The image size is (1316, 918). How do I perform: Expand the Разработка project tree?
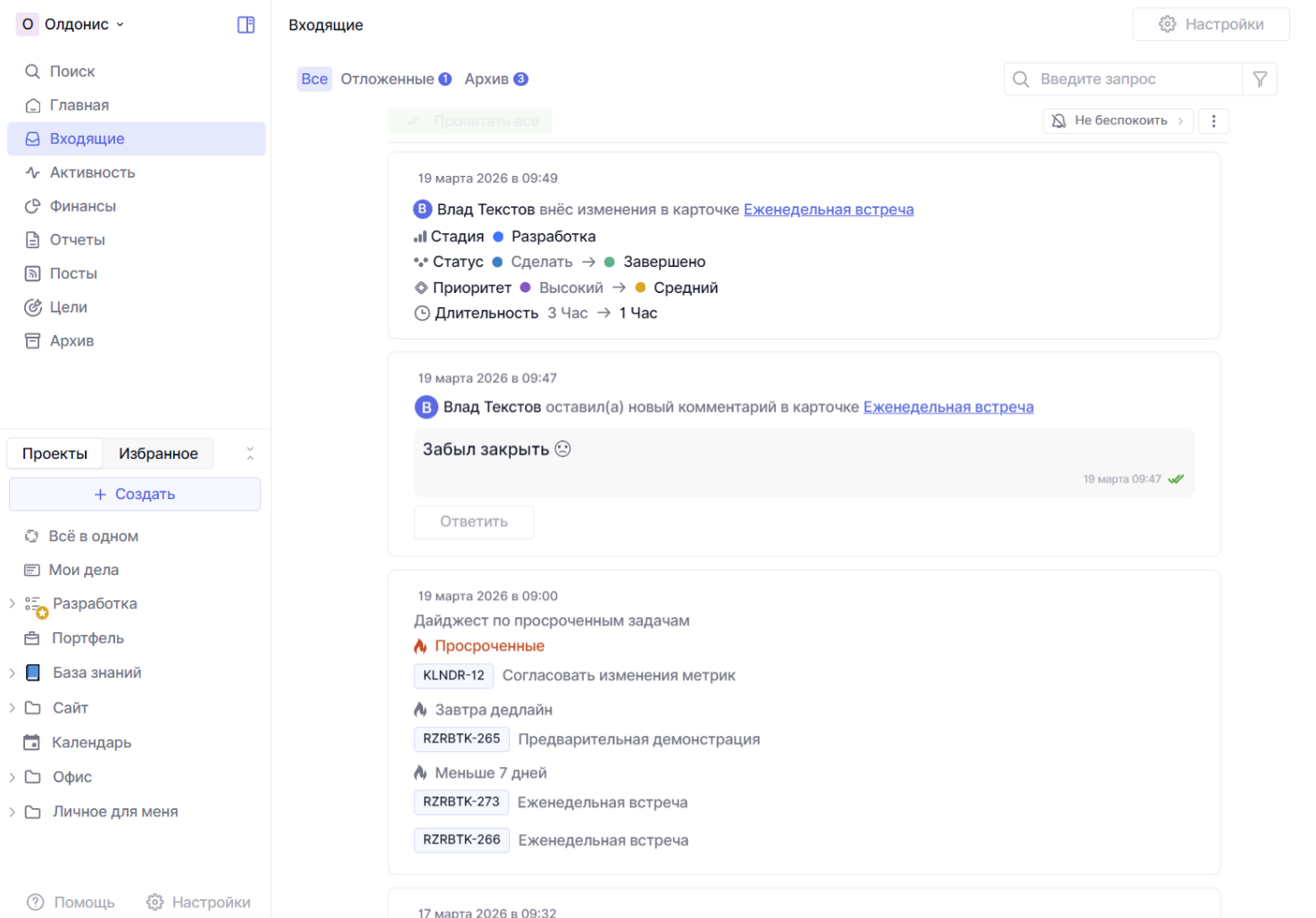coord(12,604)
